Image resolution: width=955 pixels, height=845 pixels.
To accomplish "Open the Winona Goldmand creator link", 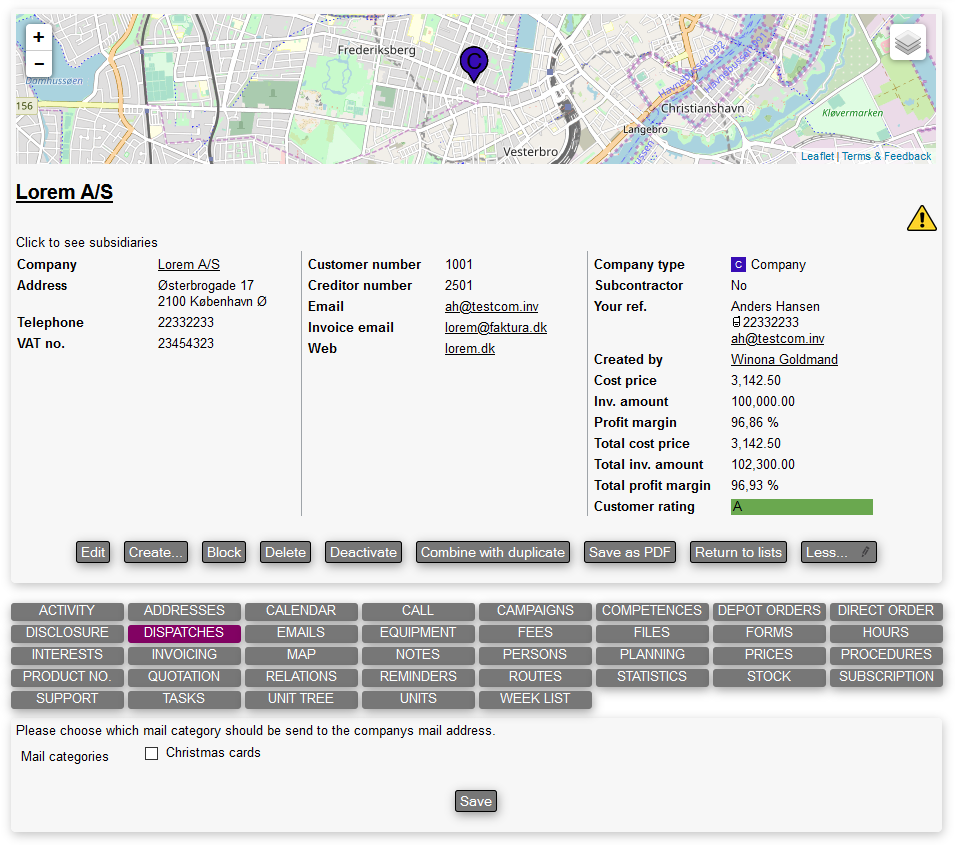I will (784, 360).
